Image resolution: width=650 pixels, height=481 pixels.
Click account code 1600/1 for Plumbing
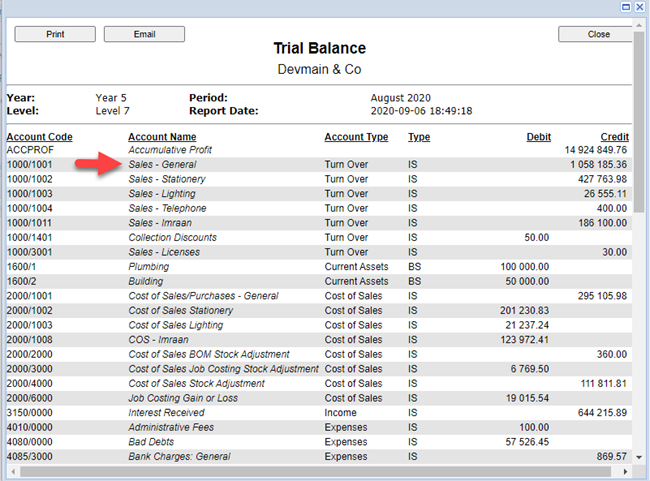[x=23, y=267]
